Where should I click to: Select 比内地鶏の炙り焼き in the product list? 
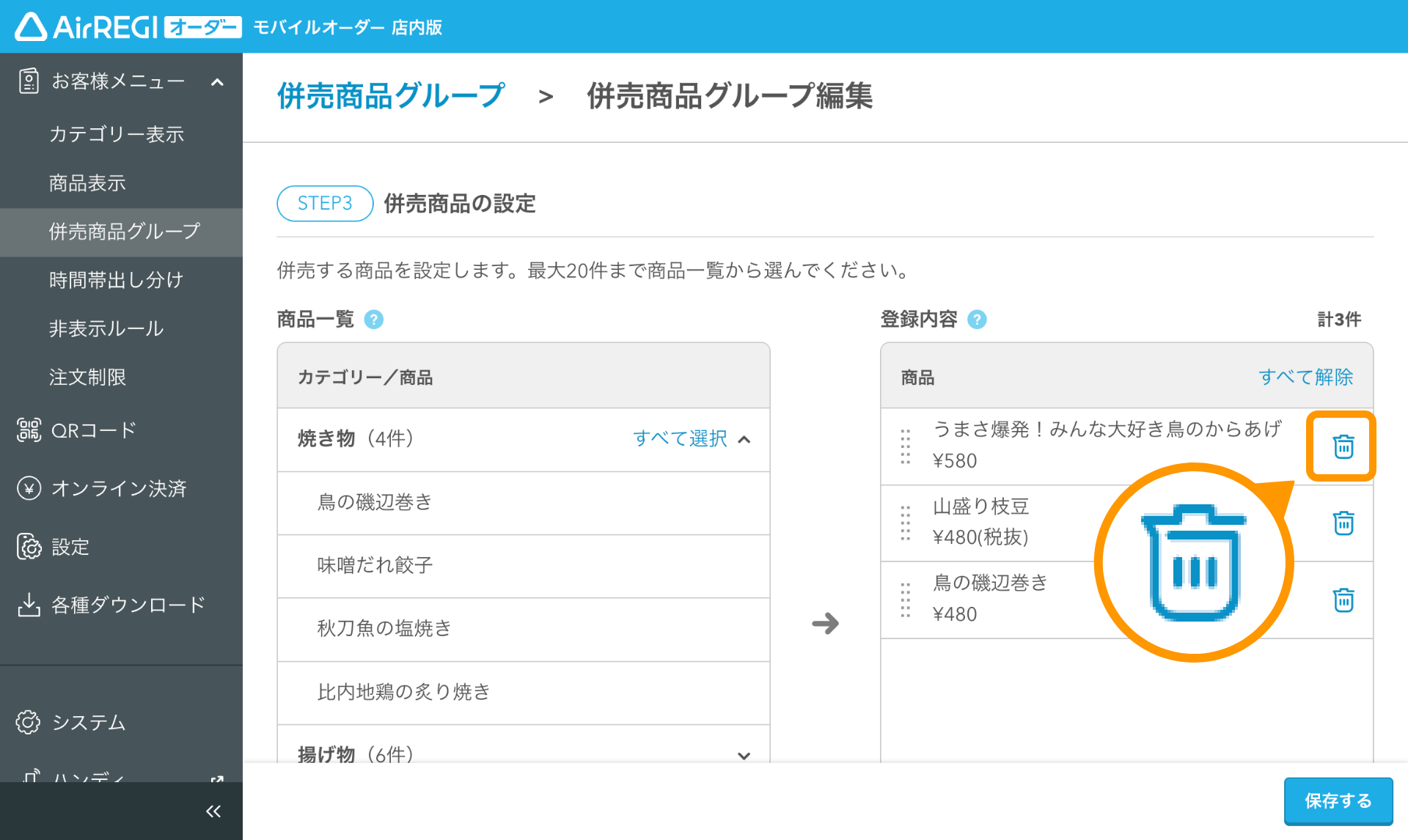[x=524, y=693]
